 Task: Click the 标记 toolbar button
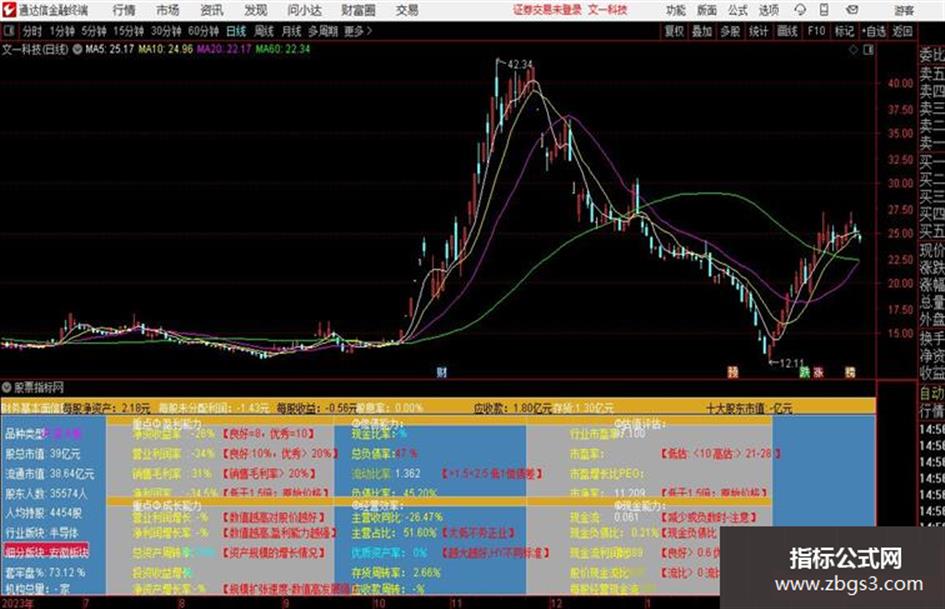tap(844, 31)
